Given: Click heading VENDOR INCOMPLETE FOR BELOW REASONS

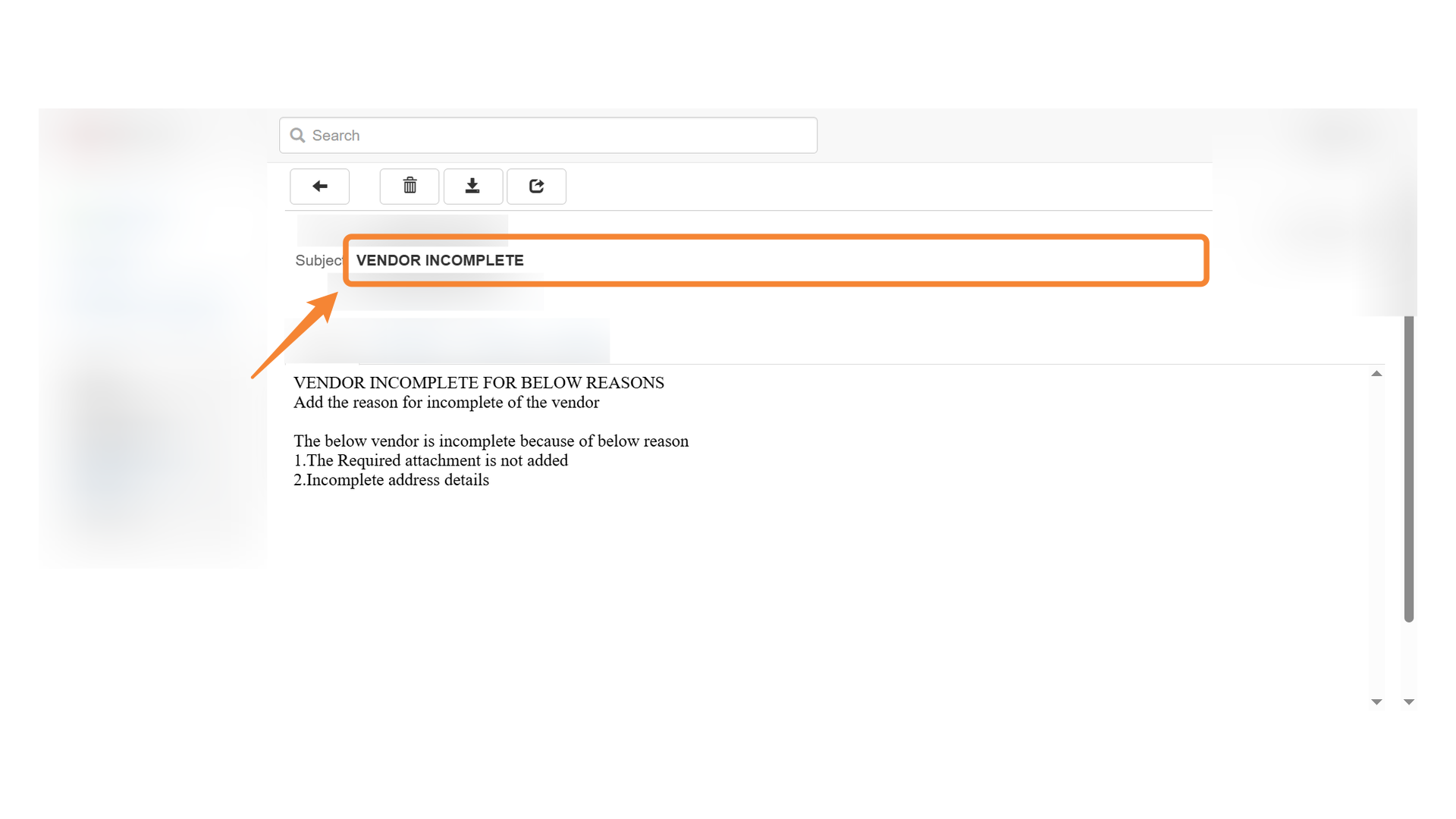Looking at the screenshot, I should [x=479, y=383].
